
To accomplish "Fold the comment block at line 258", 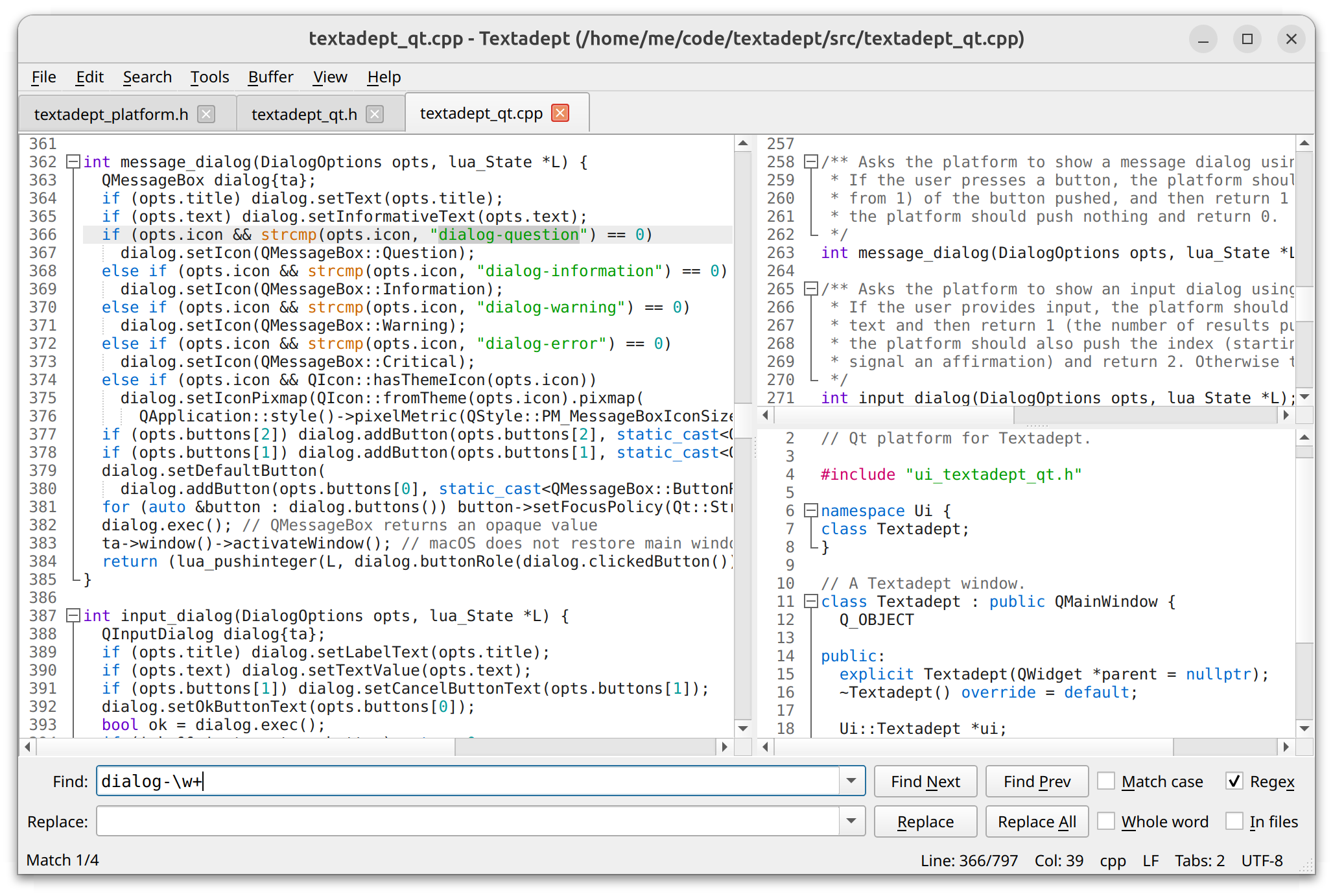I will [x=810, y=162].
